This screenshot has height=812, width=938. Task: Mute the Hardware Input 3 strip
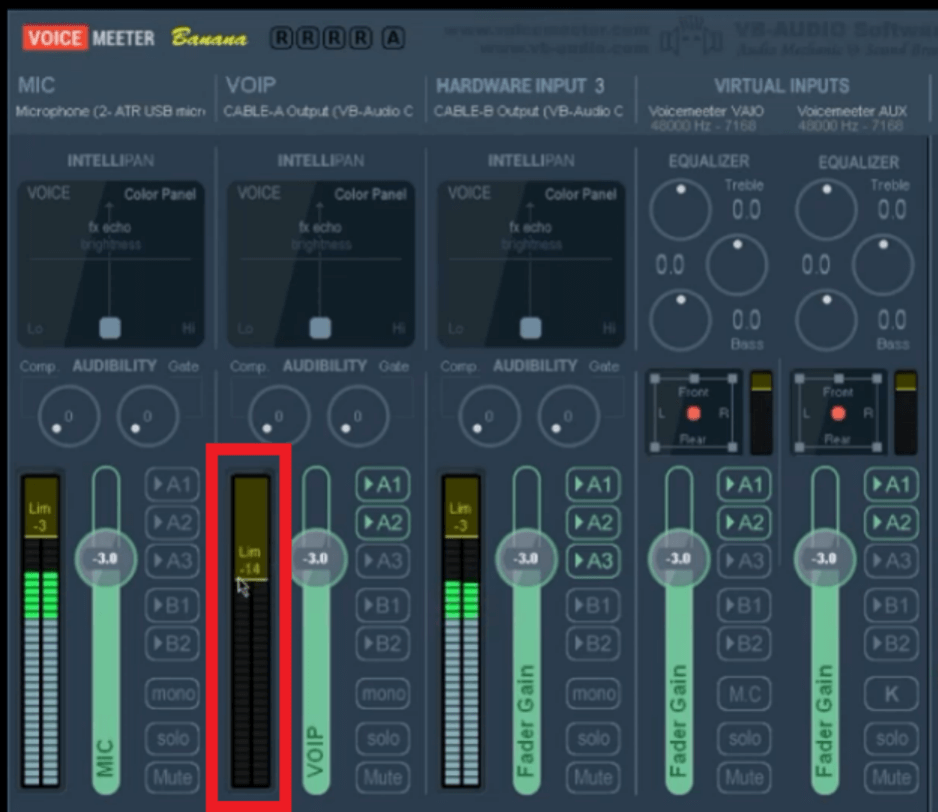tap(593, 777)
